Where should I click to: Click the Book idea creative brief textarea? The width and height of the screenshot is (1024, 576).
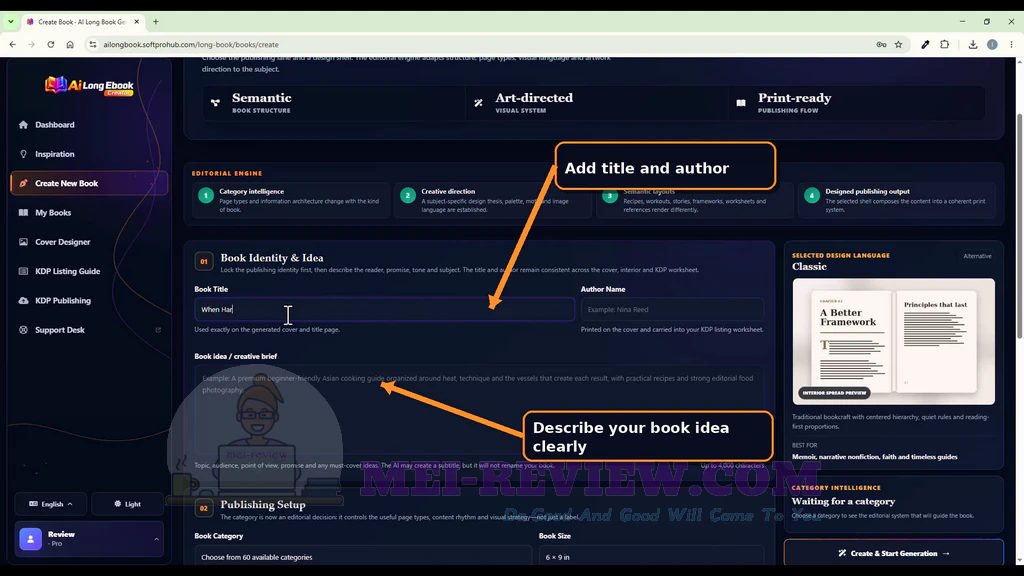click(479, 410)
